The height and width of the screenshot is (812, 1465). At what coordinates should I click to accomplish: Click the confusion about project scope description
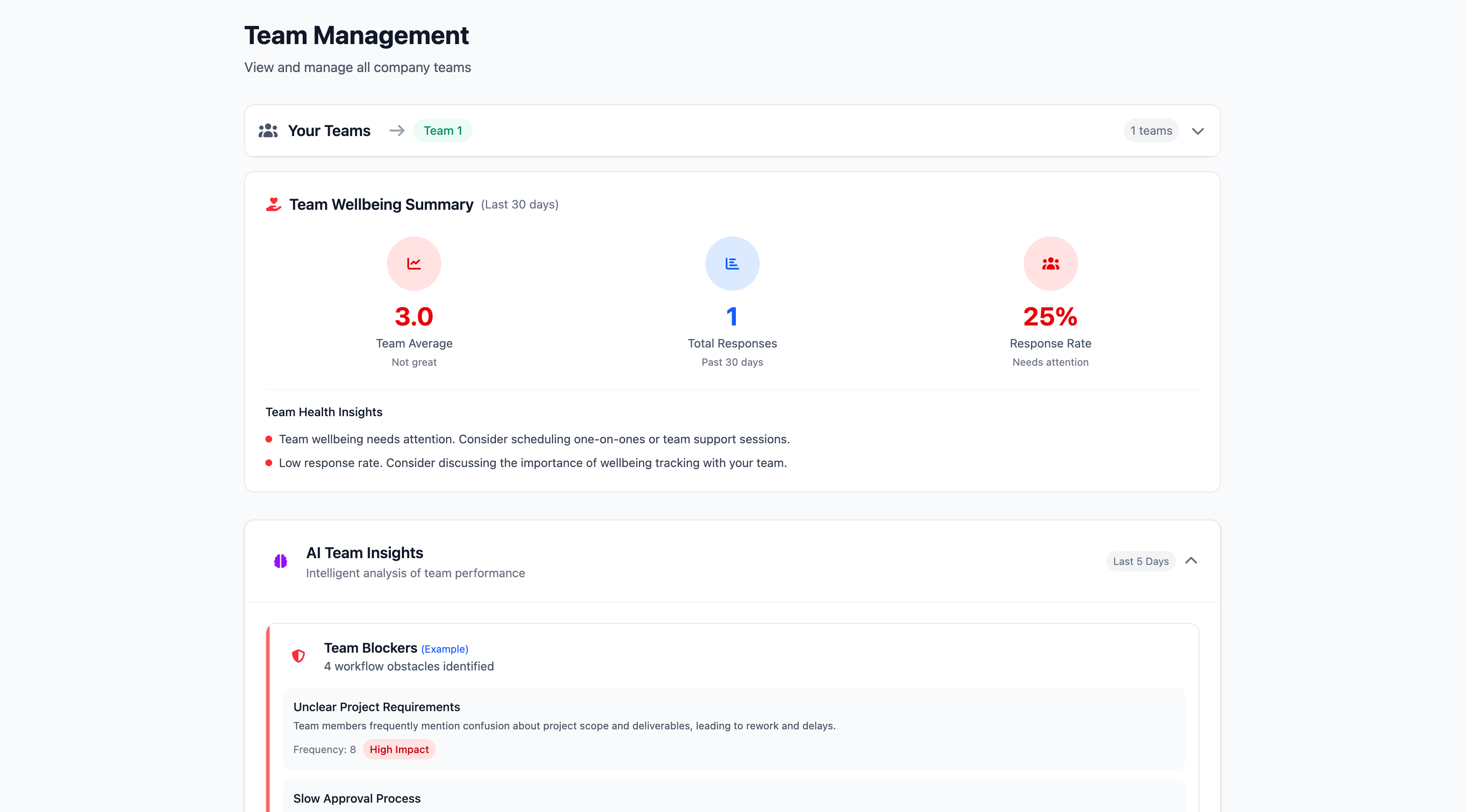tap(565, 726)
